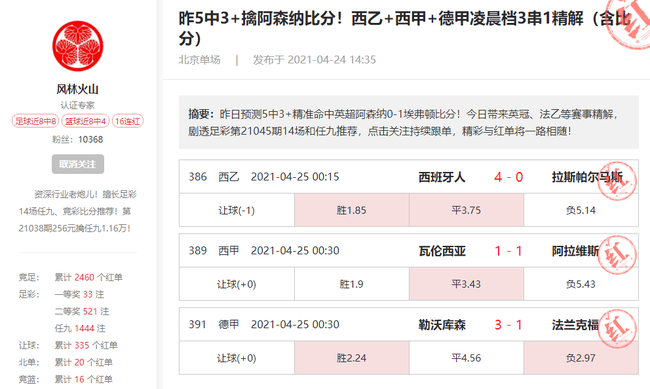
Task: Select the publish date 2021-04-24 14:35
Action: pos(332,60)
